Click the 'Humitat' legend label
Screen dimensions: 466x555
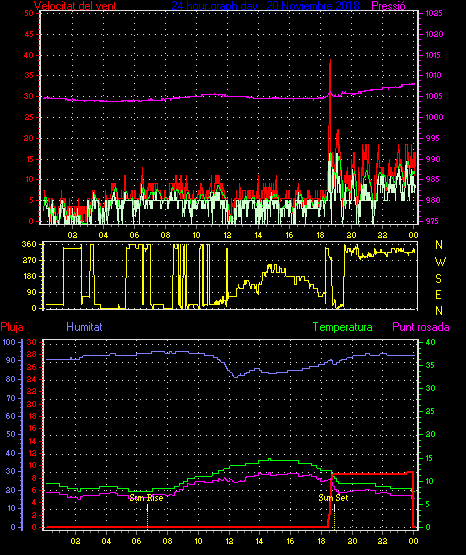(x=84, y=327)
